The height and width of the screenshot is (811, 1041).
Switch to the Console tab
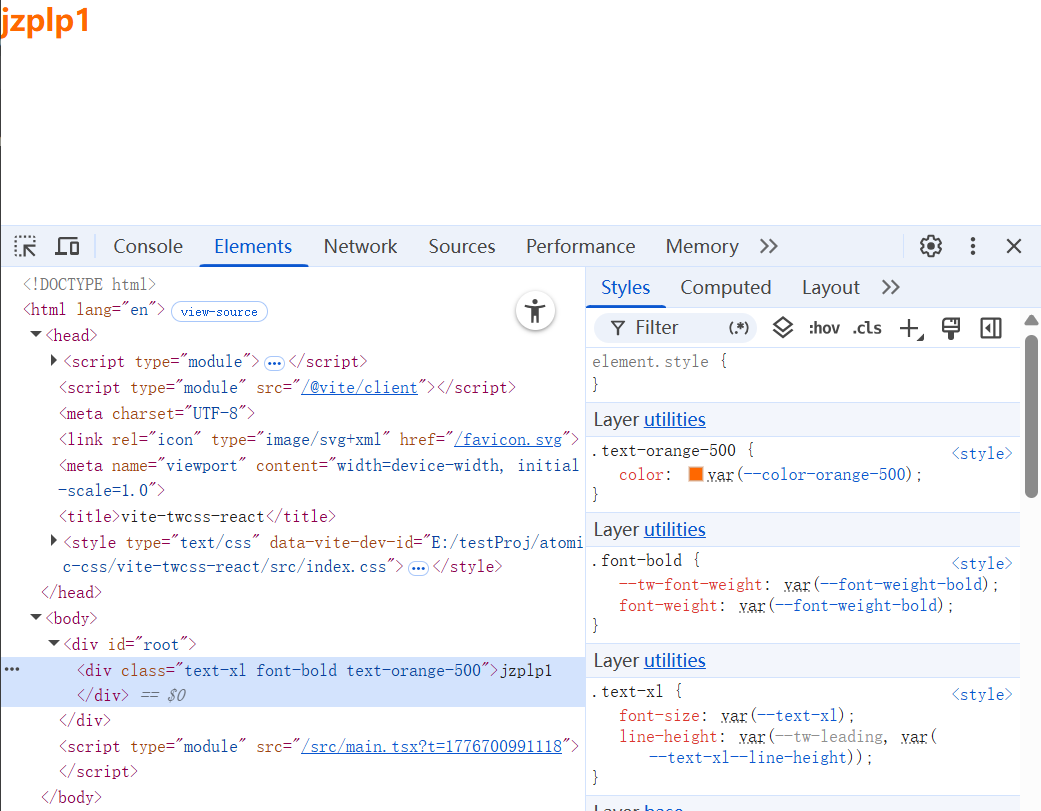click(148, 246)
